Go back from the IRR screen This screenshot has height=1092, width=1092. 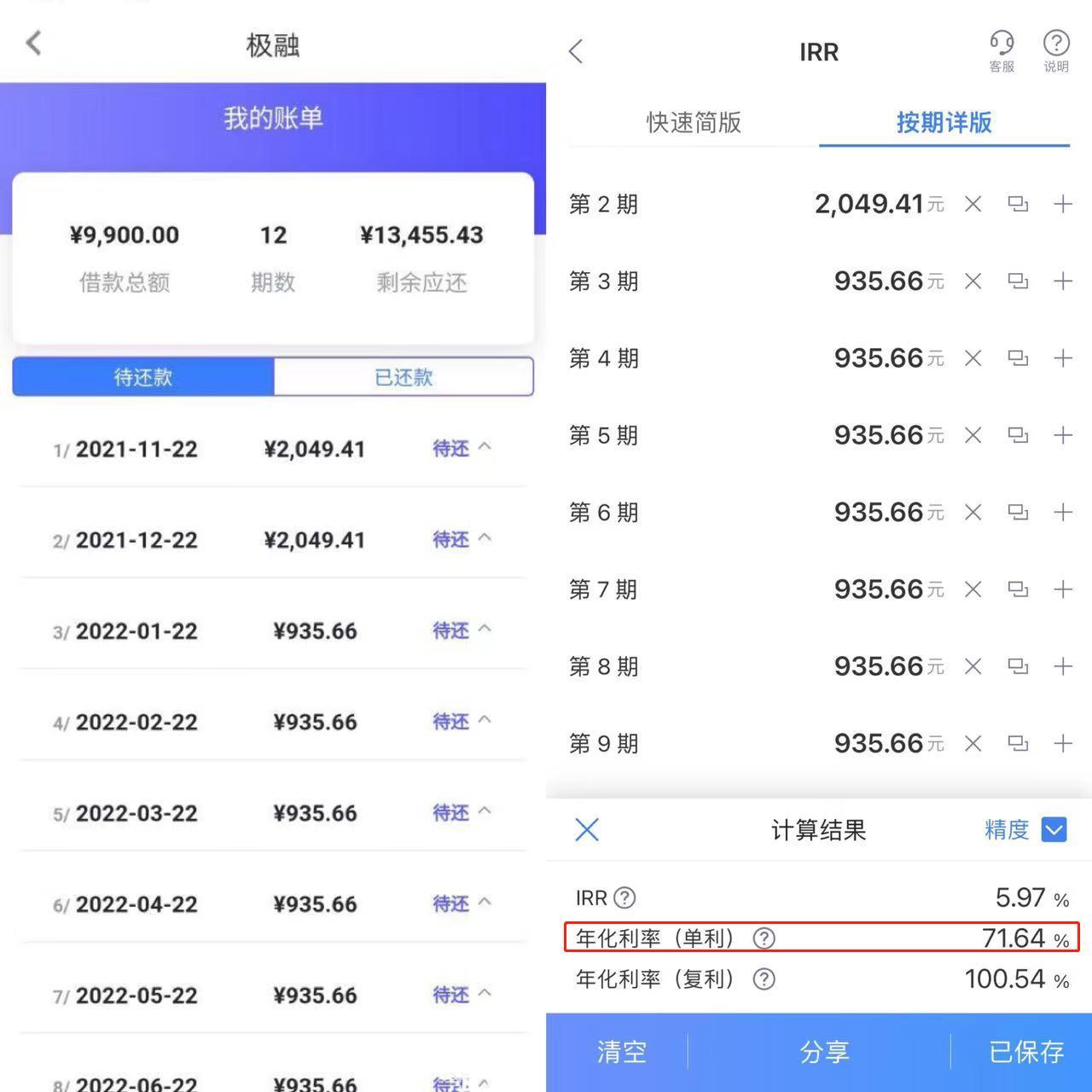[577, 52]
